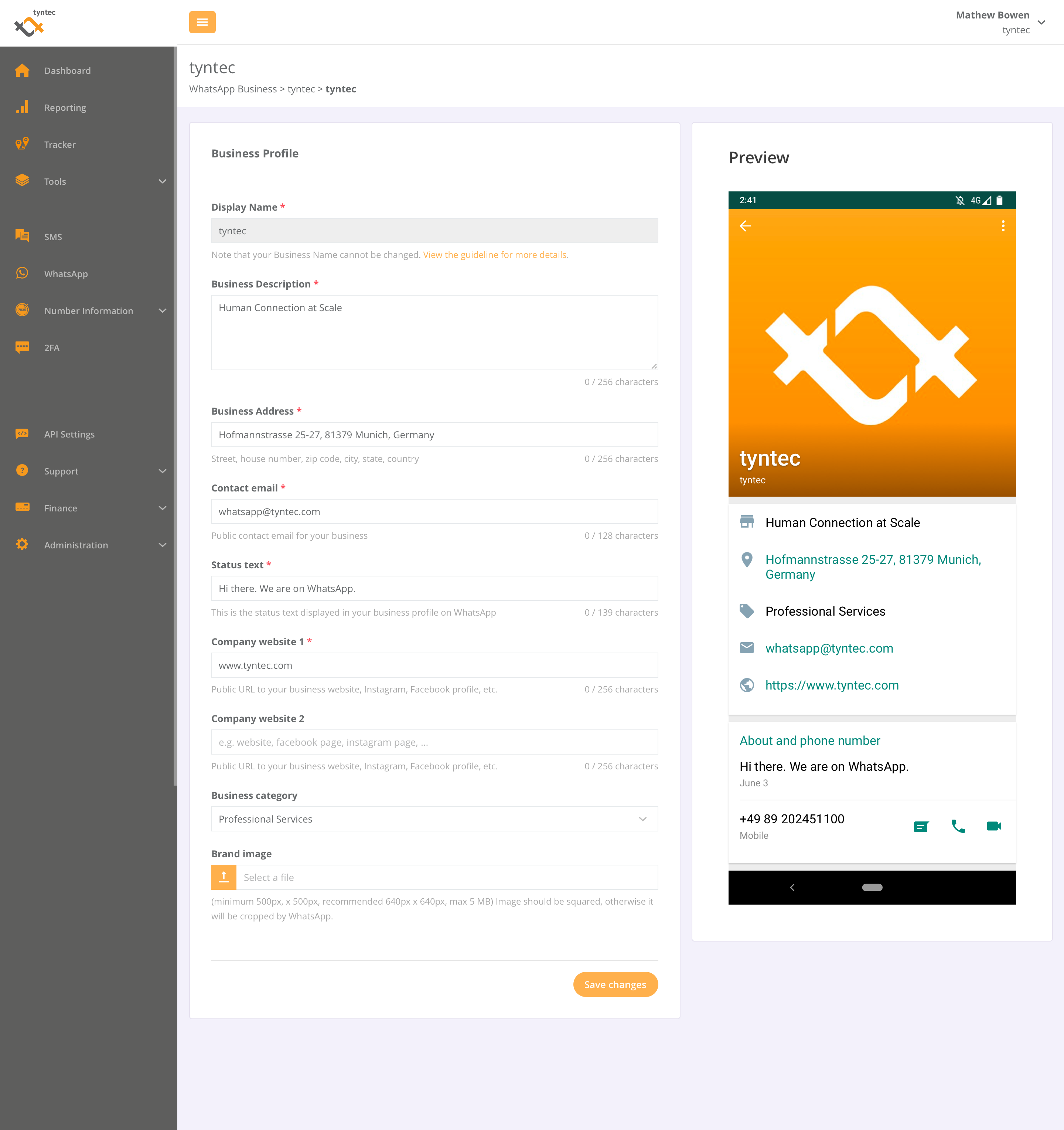Click the back arrow in phone preview
The width and height of the screenshot is (1064, 1130).
tap(745, 226)
